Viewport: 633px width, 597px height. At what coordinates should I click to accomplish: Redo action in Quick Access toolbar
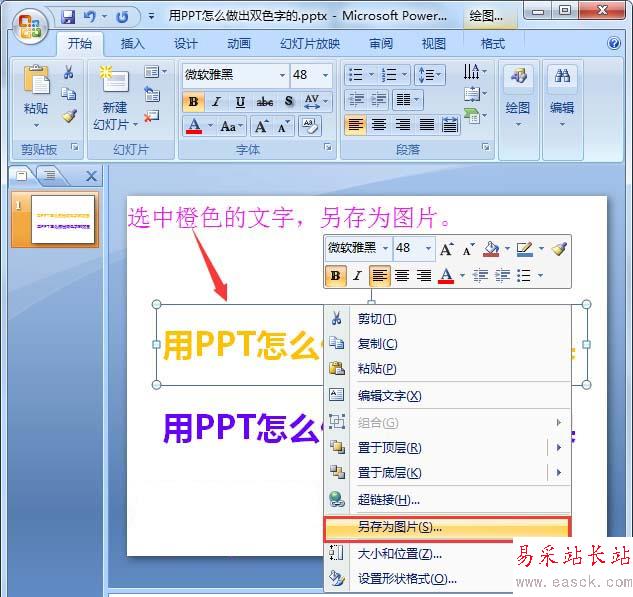(x=122, y=17)
